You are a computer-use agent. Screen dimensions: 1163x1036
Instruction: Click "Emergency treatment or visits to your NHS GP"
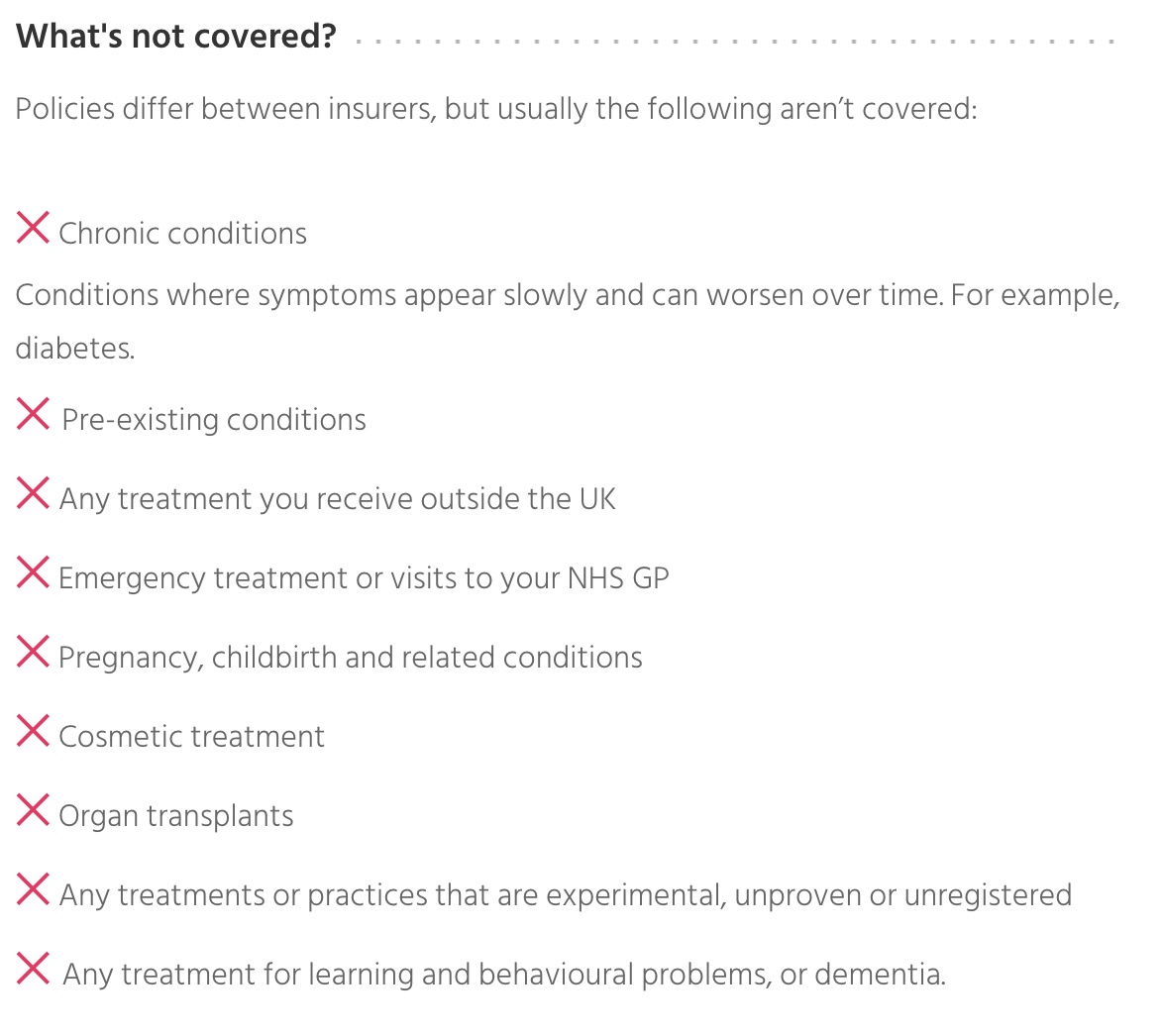tap(364, 577)
